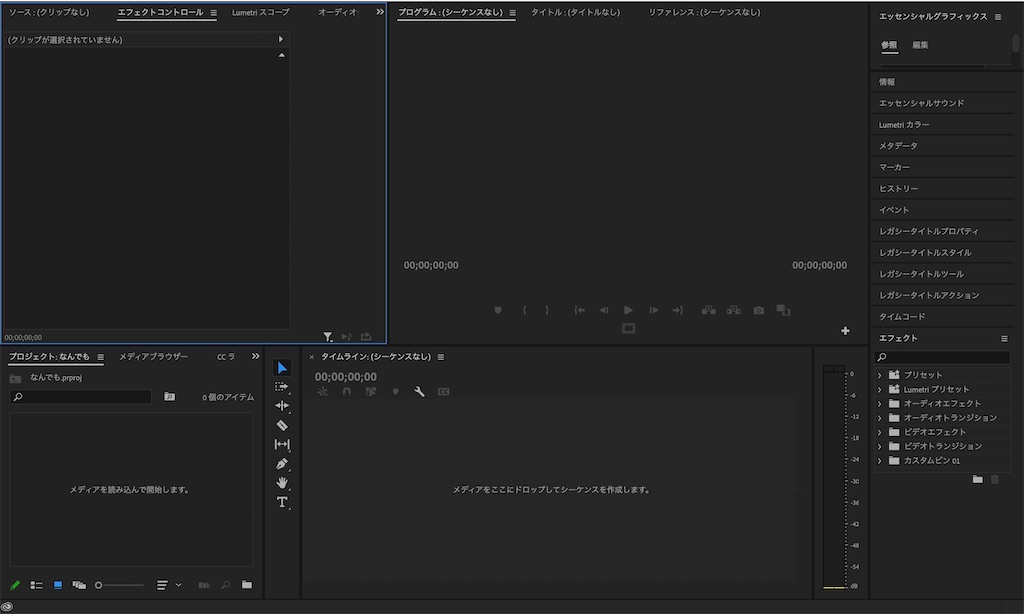Open the Button Editor plus icon
This screenshot has height=614, width=1024.
pyautogui.click(x=845, y=331)
